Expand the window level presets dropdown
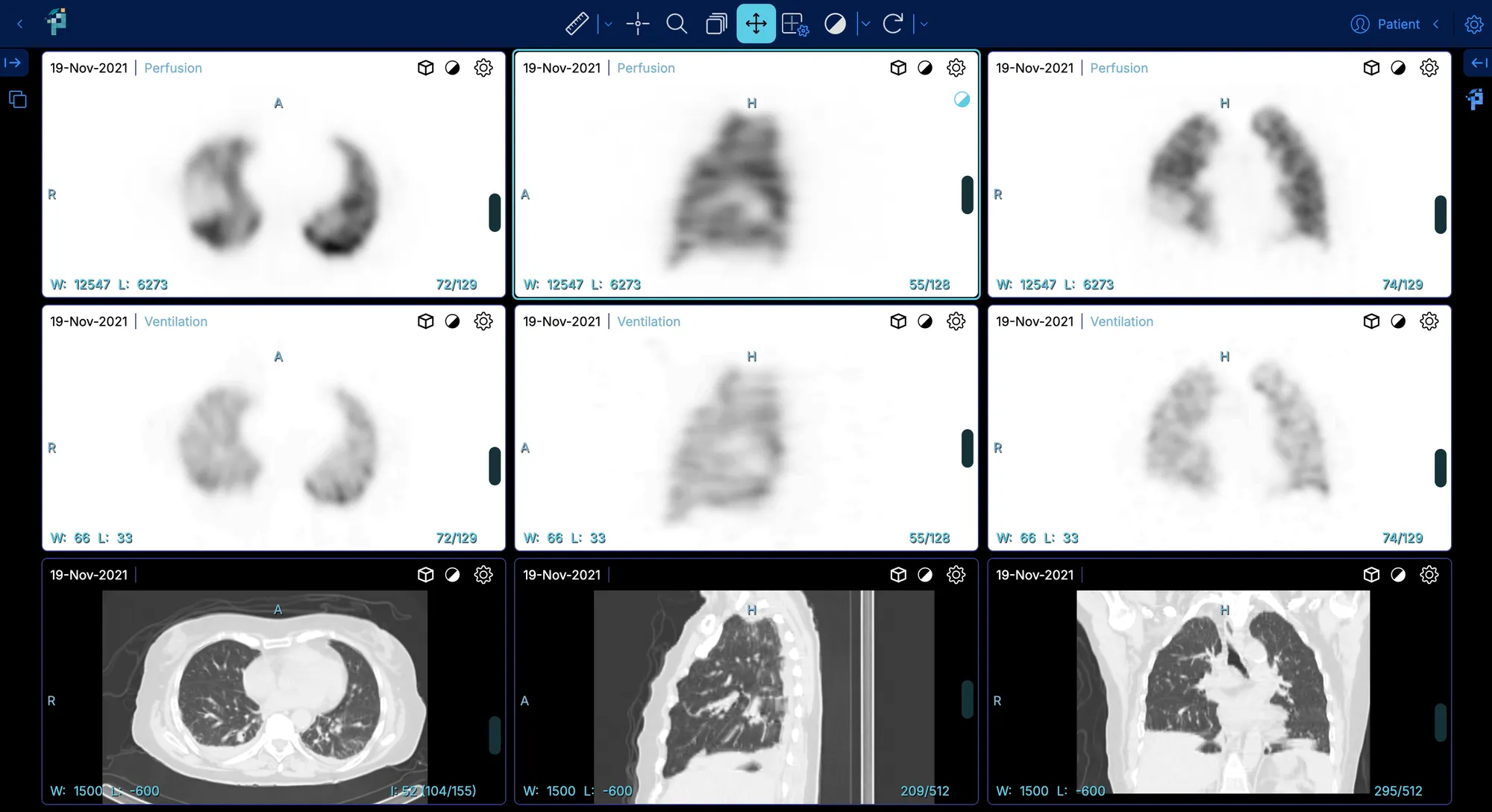Image resolution: width=1492 pixels, height=812 pixels. coord(866,24)
